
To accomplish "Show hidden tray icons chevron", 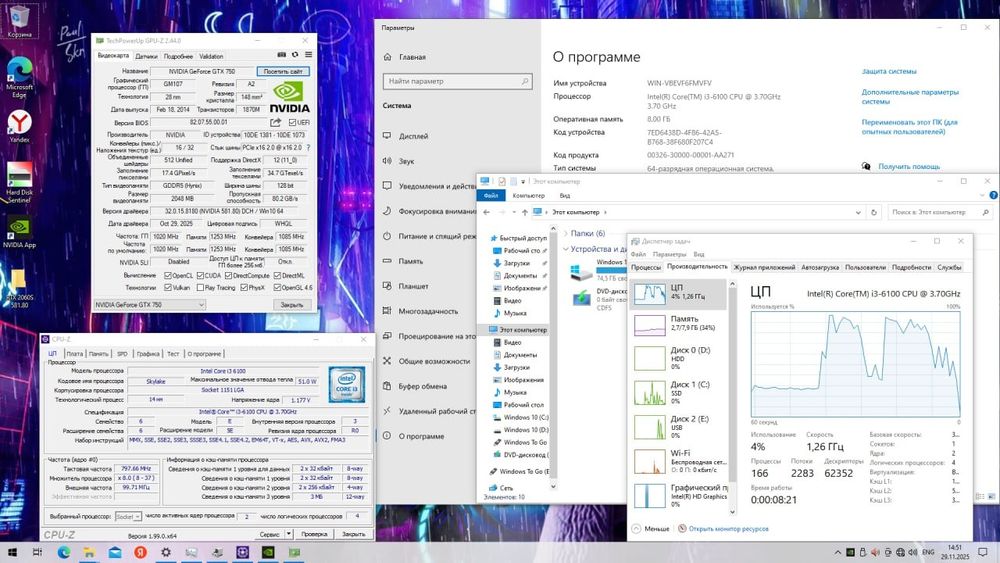I will pos(837,552).
